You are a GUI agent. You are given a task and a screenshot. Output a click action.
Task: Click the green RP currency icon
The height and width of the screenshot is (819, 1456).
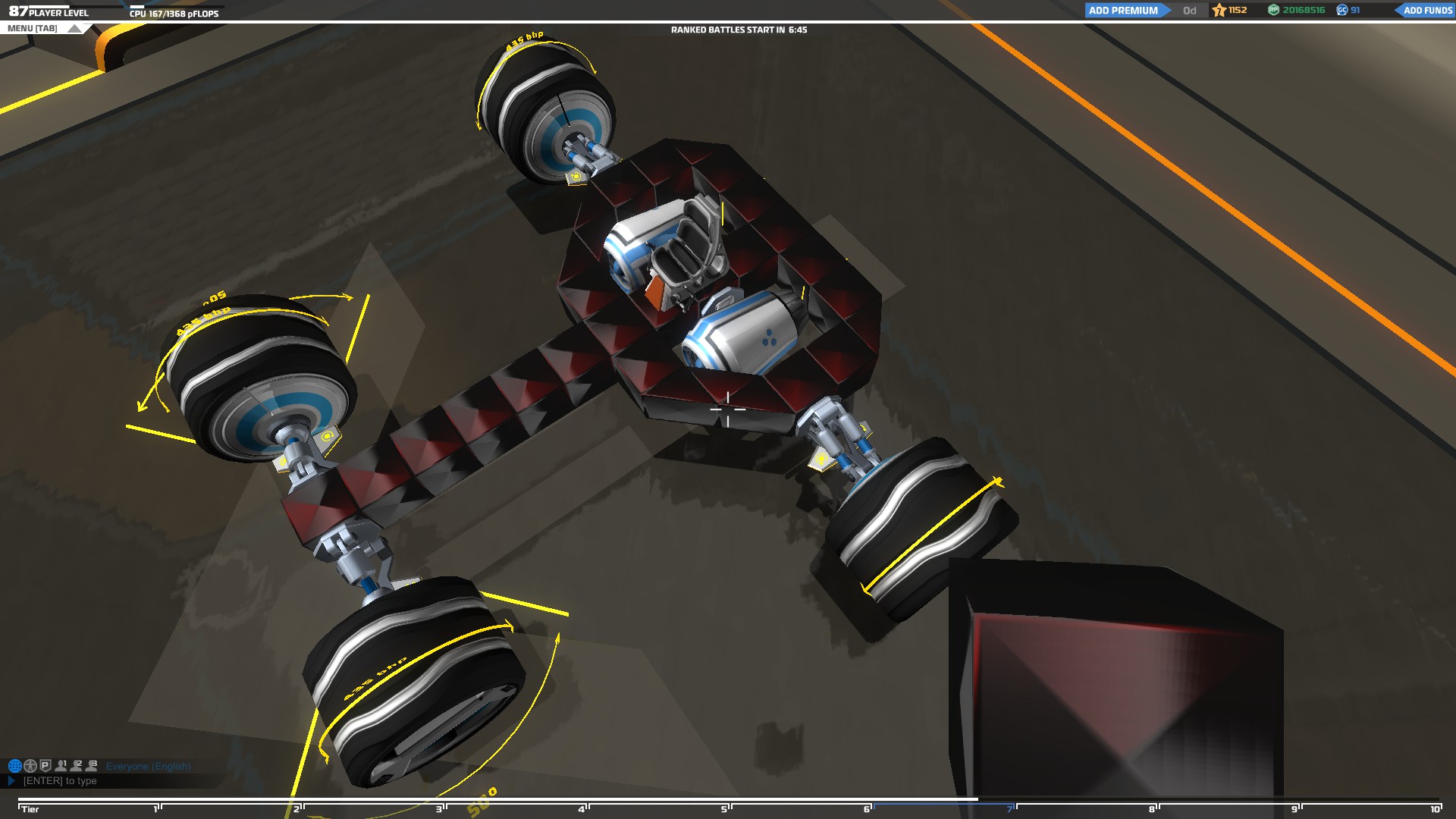[1274, 10]
